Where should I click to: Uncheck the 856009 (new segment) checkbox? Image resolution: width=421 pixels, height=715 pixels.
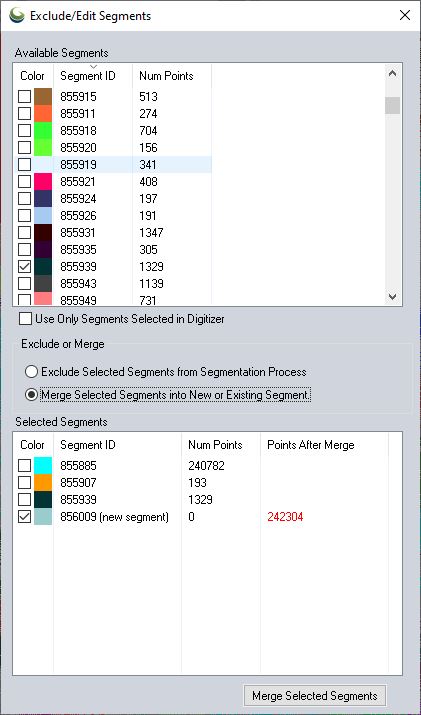(24, 517)
